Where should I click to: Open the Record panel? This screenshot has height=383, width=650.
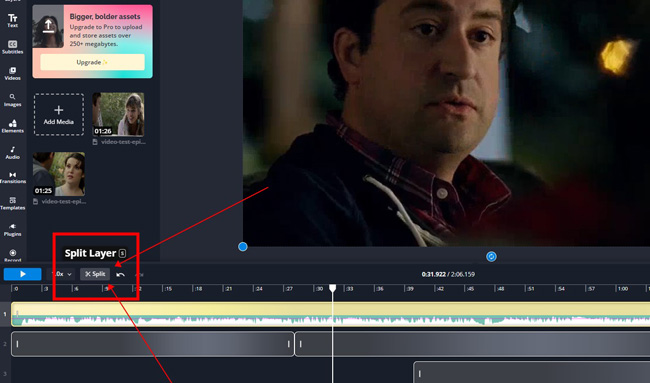(x=12, y=255)
